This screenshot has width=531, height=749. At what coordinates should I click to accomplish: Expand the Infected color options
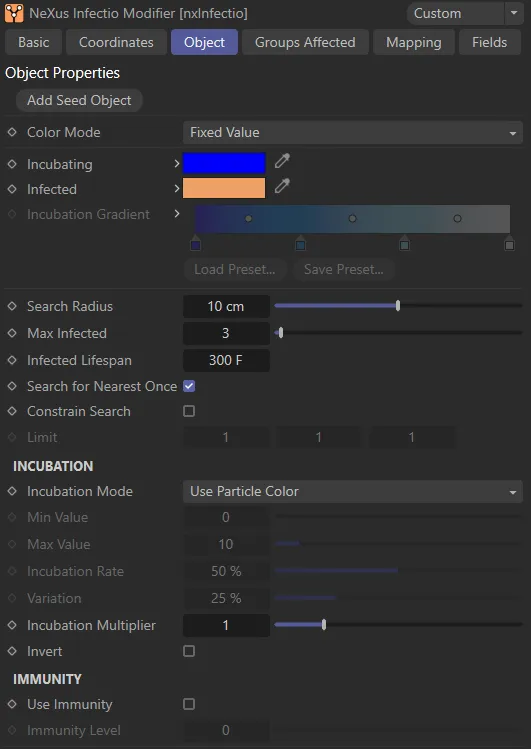coord(177,189)
